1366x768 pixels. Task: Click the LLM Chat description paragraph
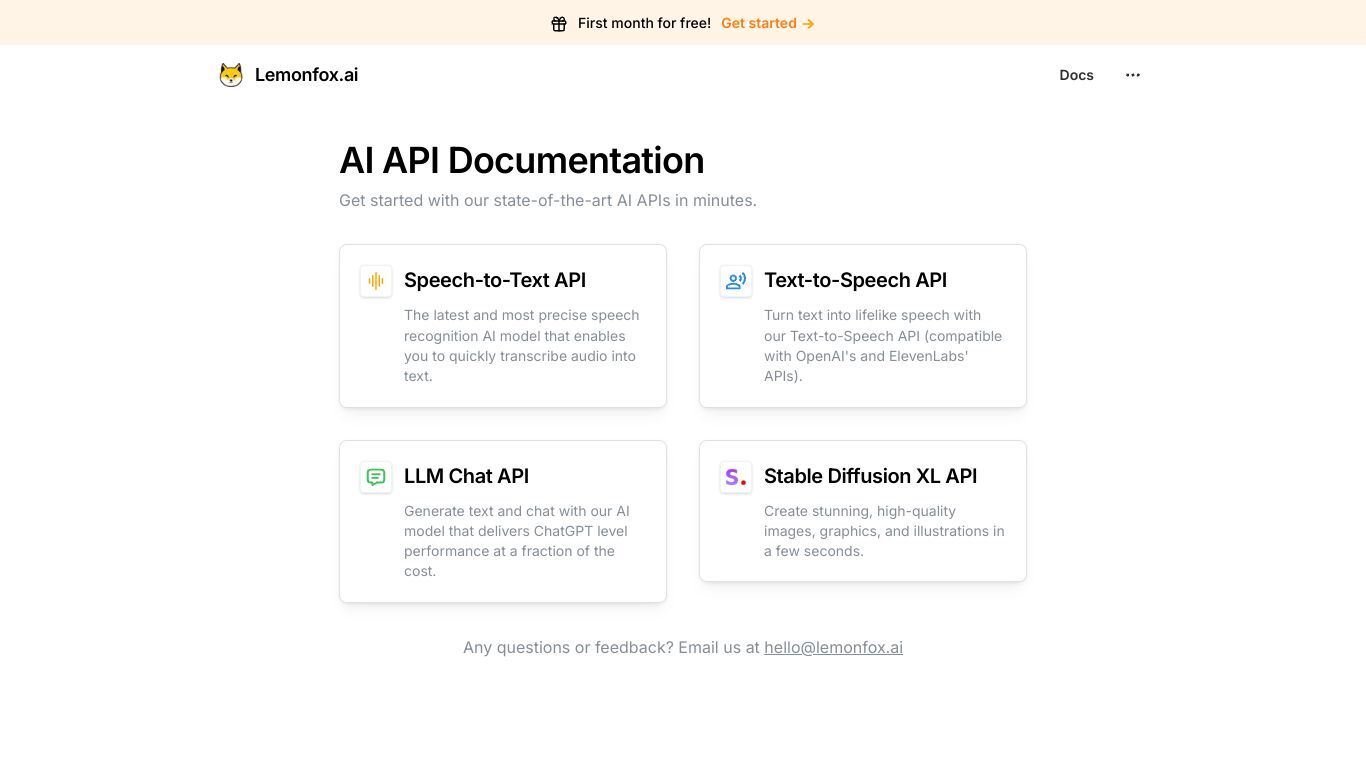pos(517,541)
